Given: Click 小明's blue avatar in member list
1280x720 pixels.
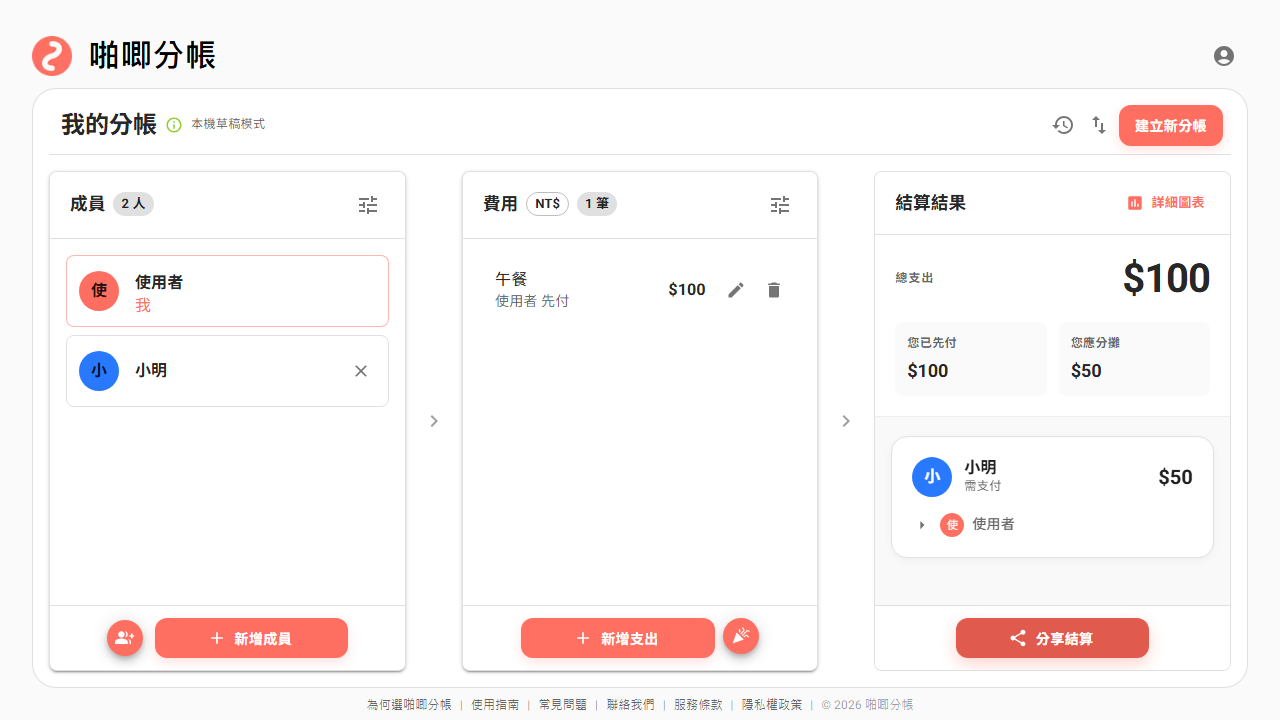Looking at the screenshot, I should click(99, 371).
